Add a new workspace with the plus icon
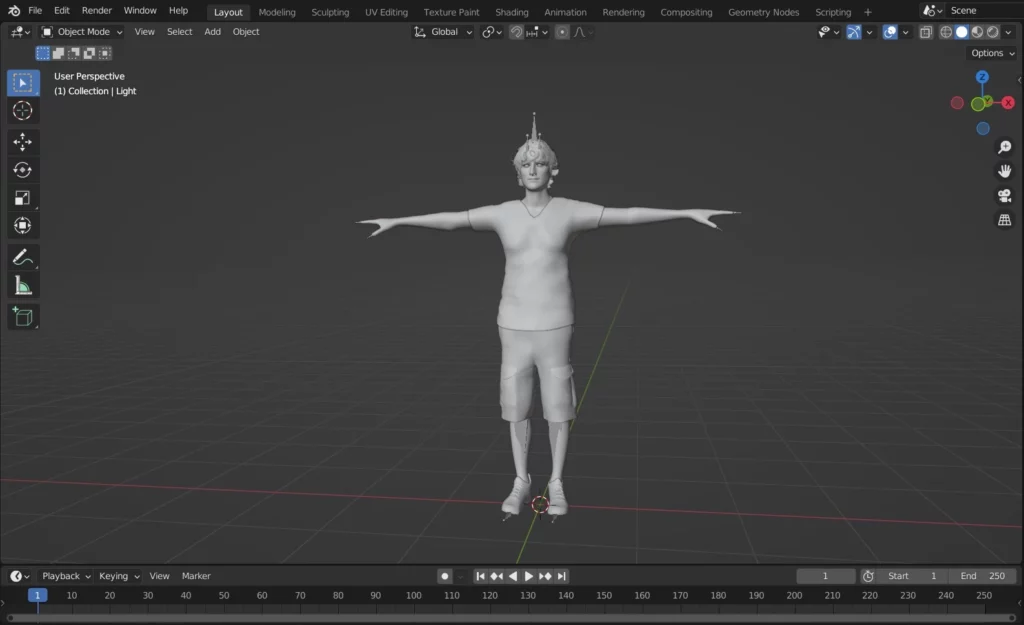This screenshot has height=625, width=1024. tap(868, 12)
